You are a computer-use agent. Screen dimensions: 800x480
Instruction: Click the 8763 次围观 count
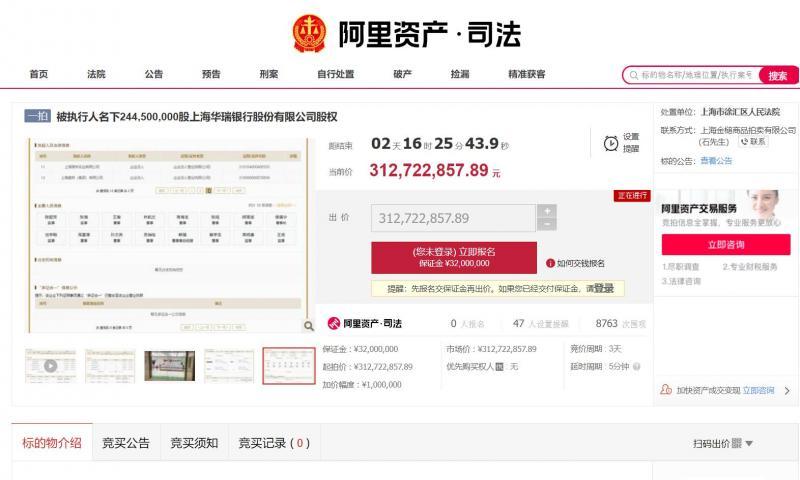pos(620,323)
